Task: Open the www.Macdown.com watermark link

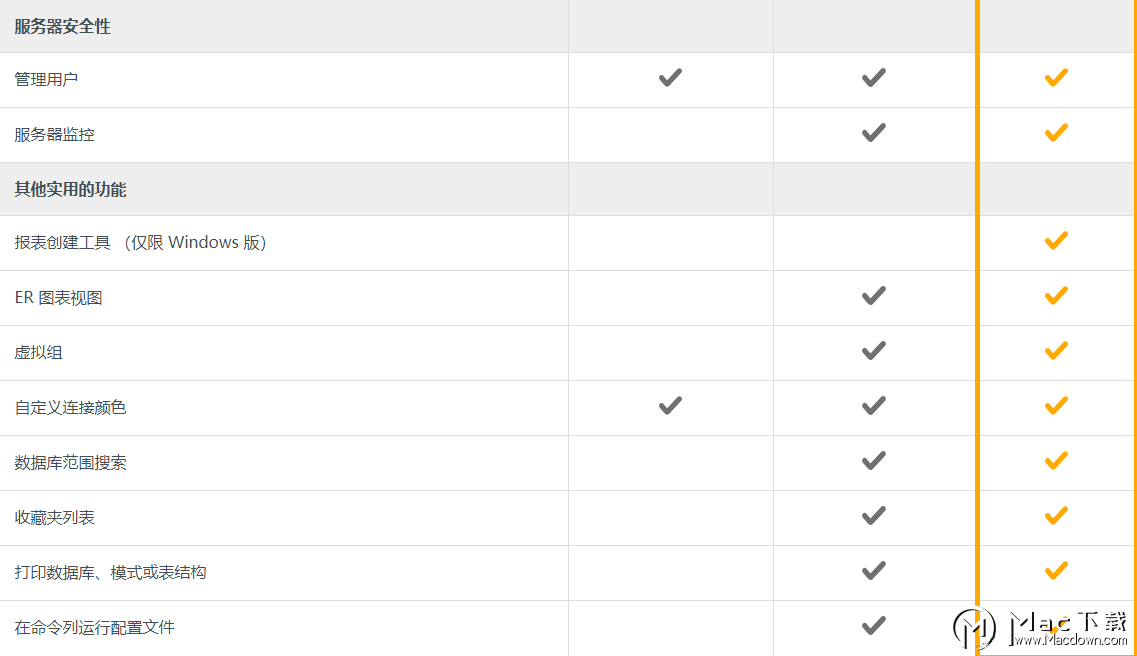Action: 1070,640
